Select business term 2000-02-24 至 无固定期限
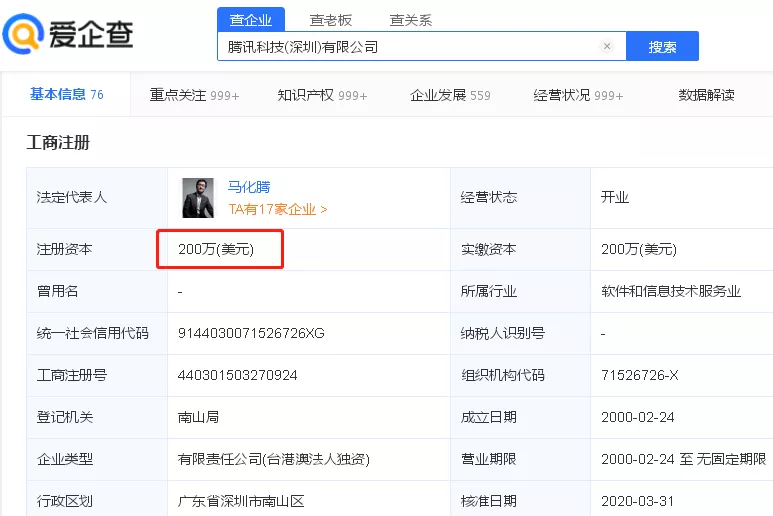 683,459
